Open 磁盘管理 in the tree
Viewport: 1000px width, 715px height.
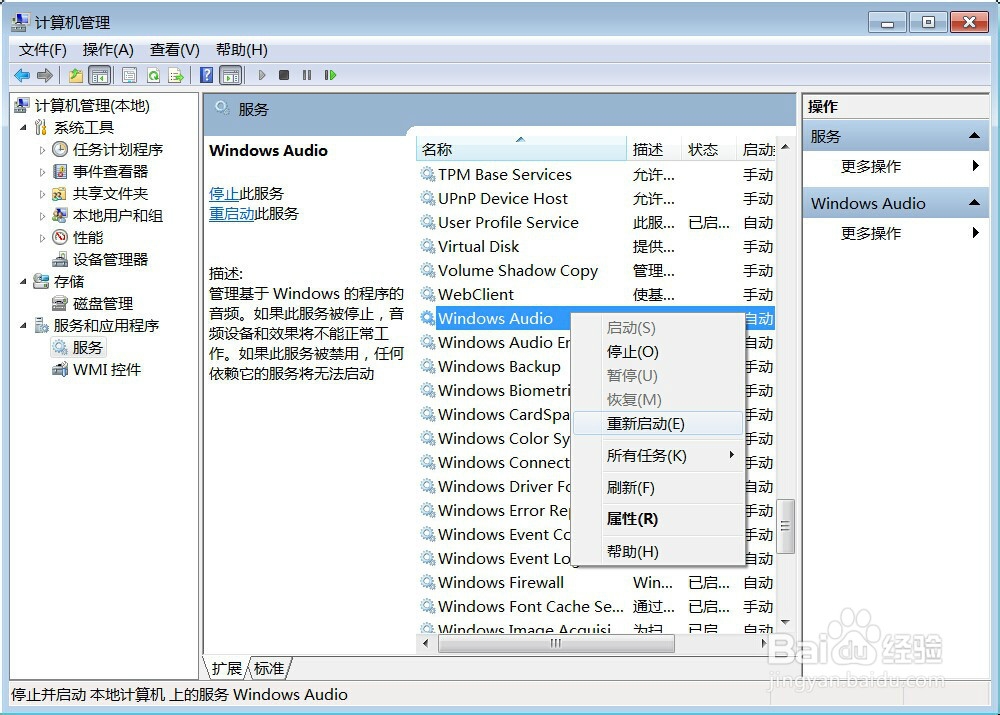point(103,304)
